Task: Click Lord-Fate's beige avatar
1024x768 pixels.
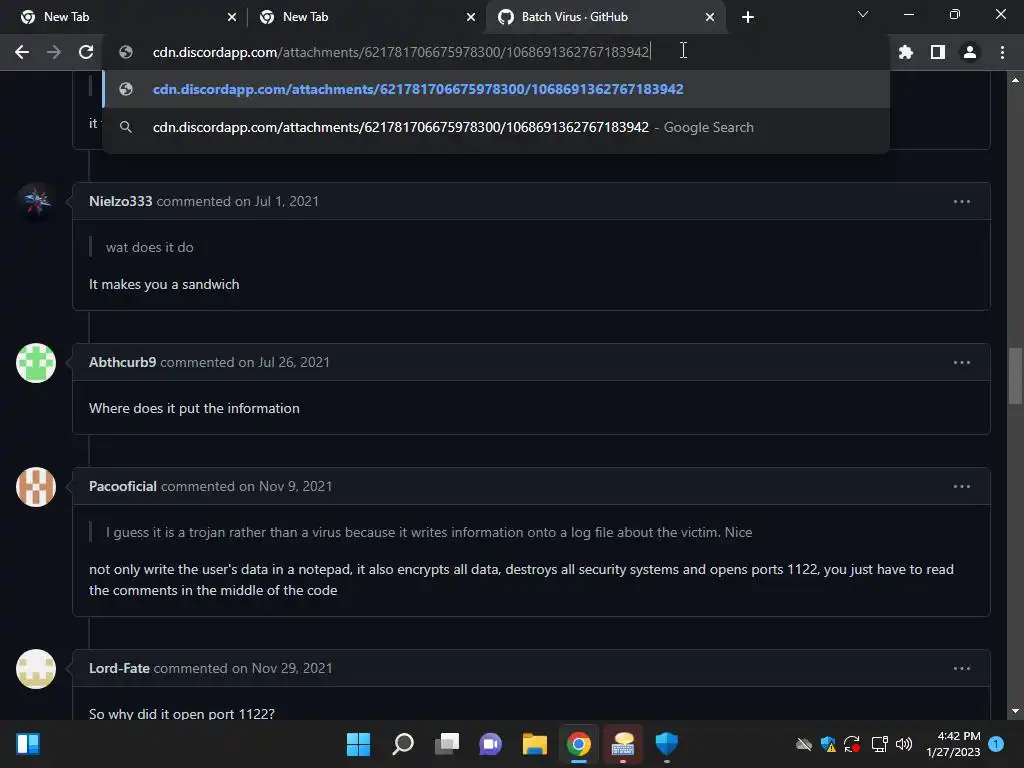Action: pyautogui.click(x=36, y=669)
